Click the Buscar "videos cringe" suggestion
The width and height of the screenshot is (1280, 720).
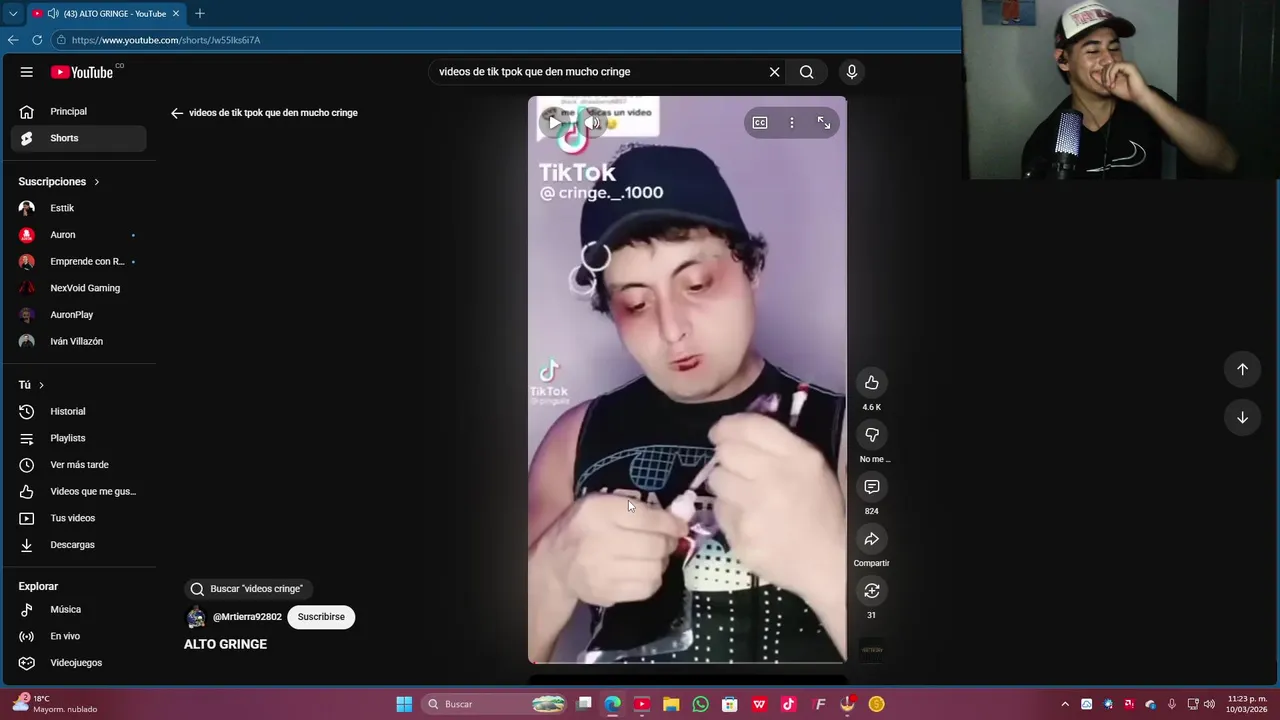(x=247, y=589)
